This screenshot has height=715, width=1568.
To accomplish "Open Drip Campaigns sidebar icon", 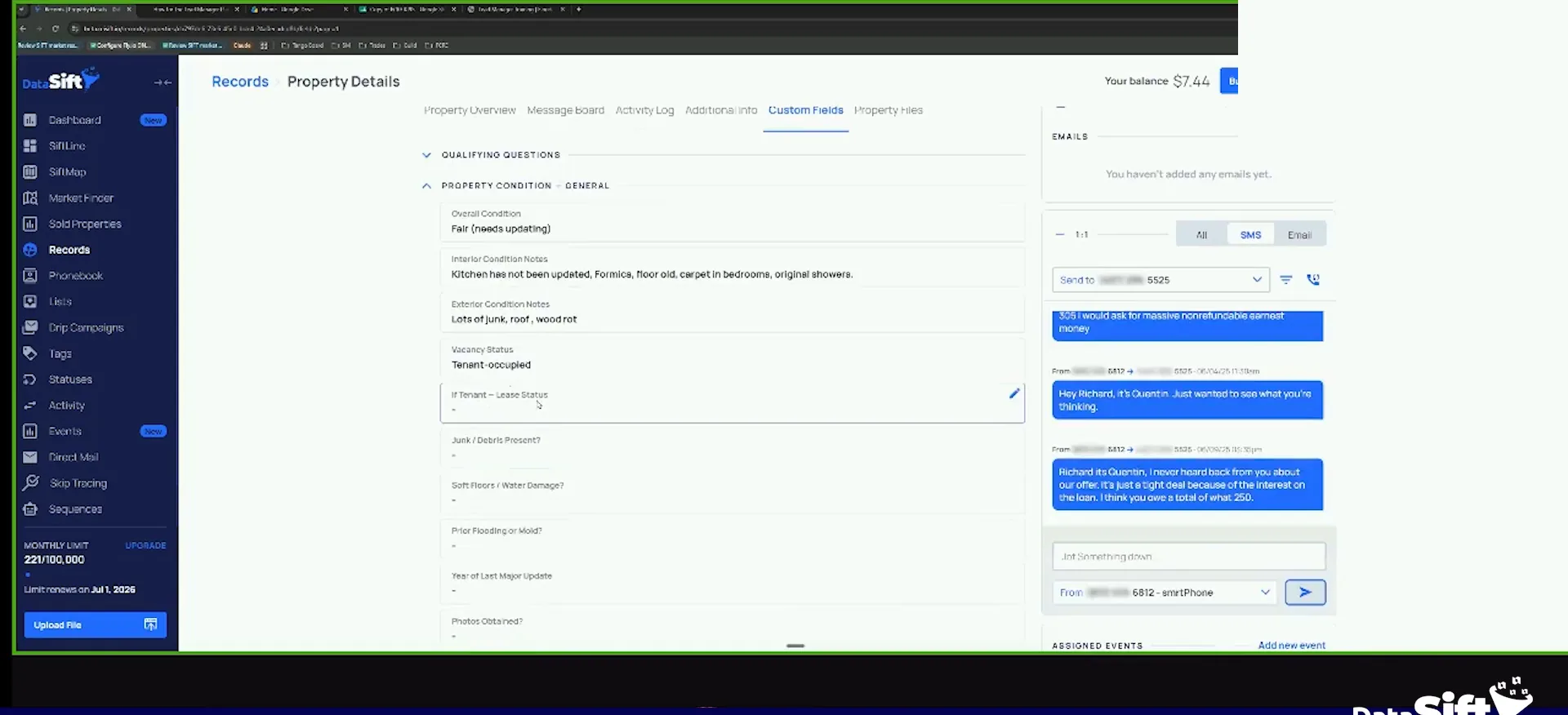I will [x=30, y=327].
